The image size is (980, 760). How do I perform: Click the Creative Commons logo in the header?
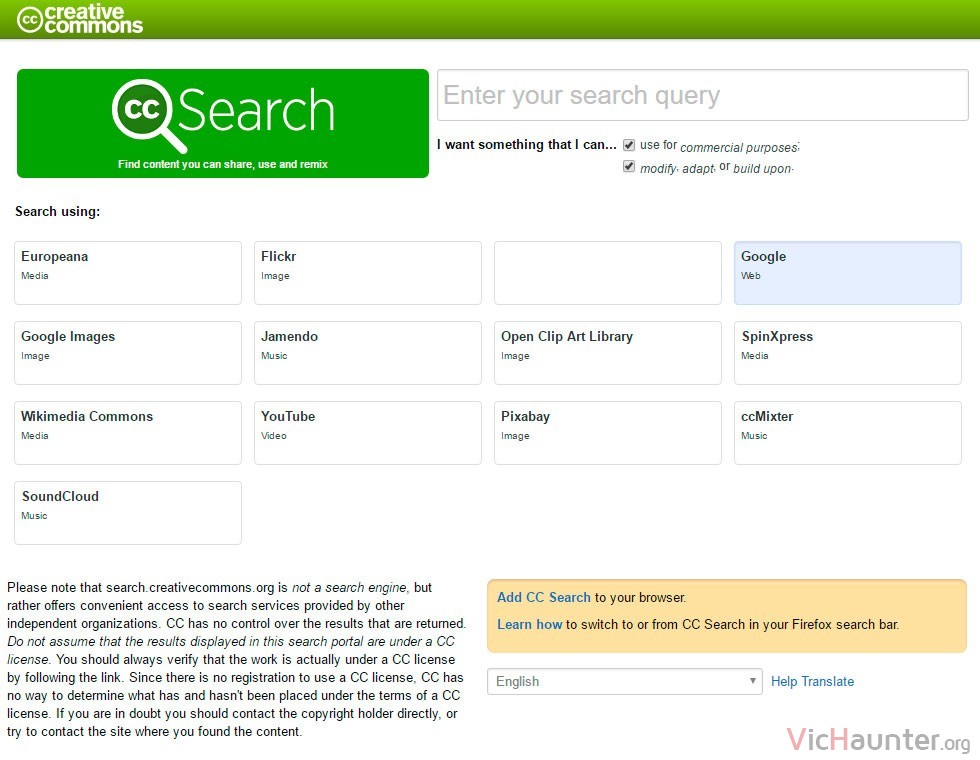coord(80,19)
